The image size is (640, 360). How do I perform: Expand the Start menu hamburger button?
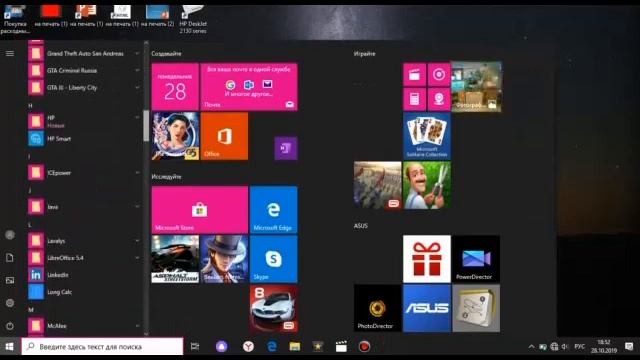[10, 53]
